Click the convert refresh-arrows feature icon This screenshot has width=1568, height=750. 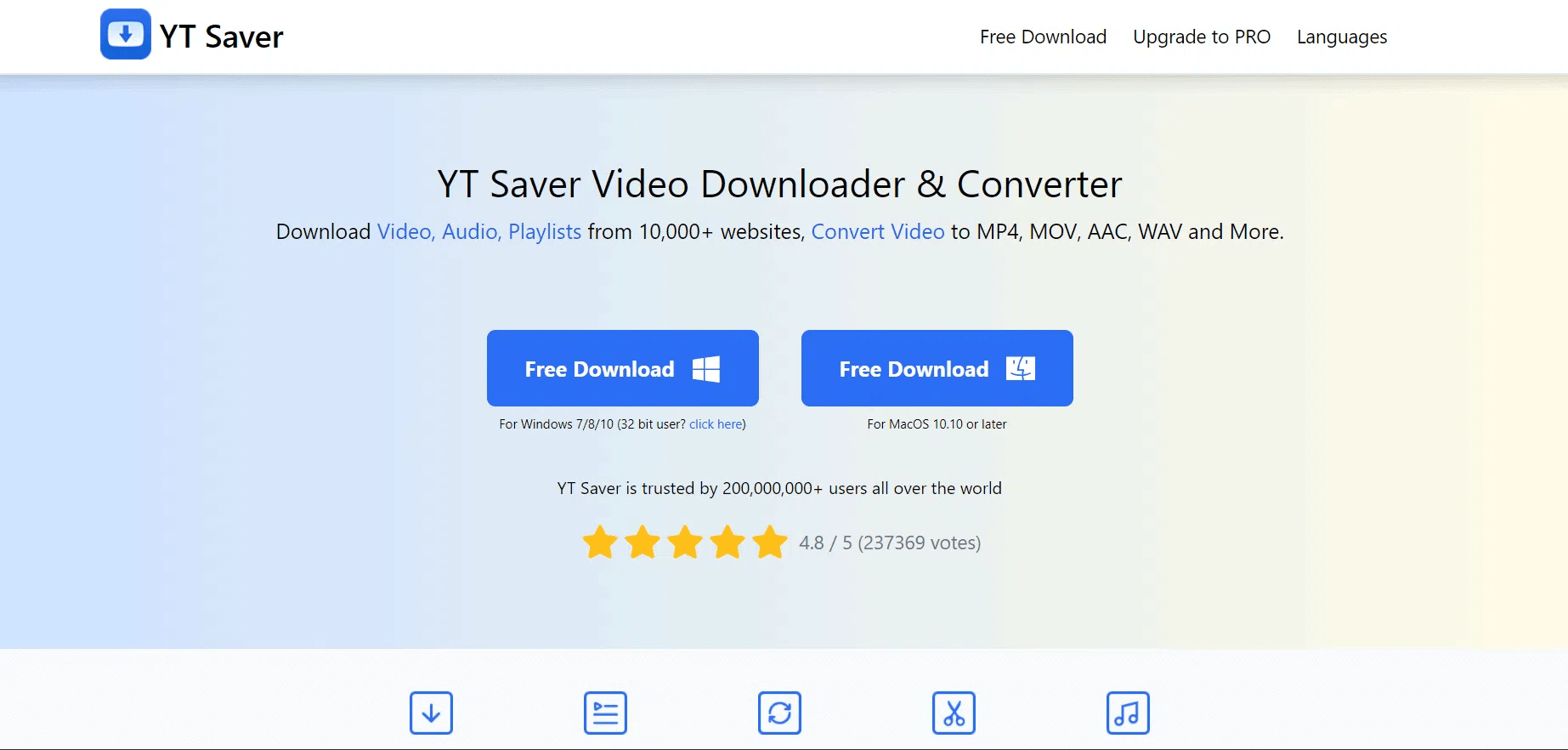point(779,713)
